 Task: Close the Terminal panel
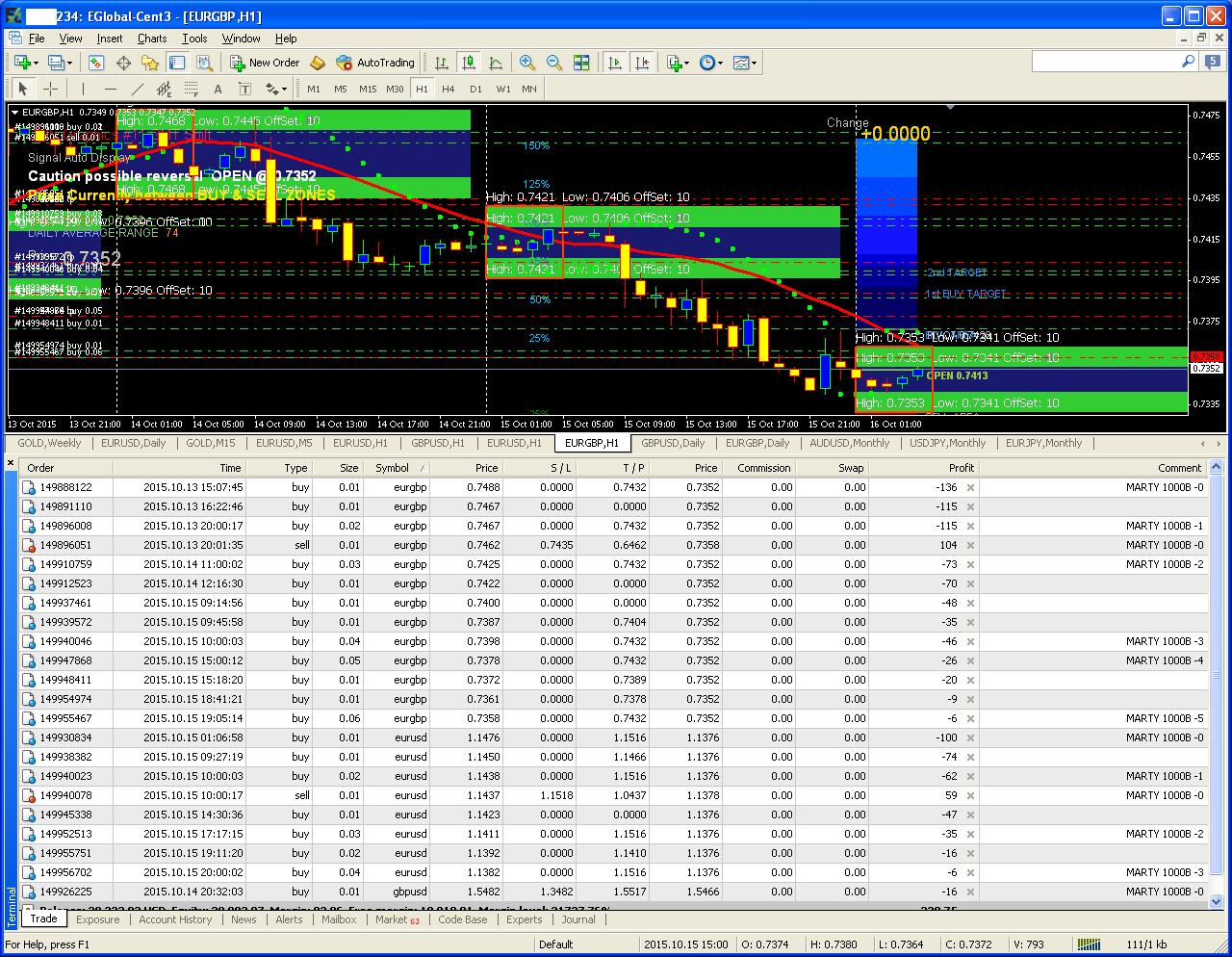[11, 464]
